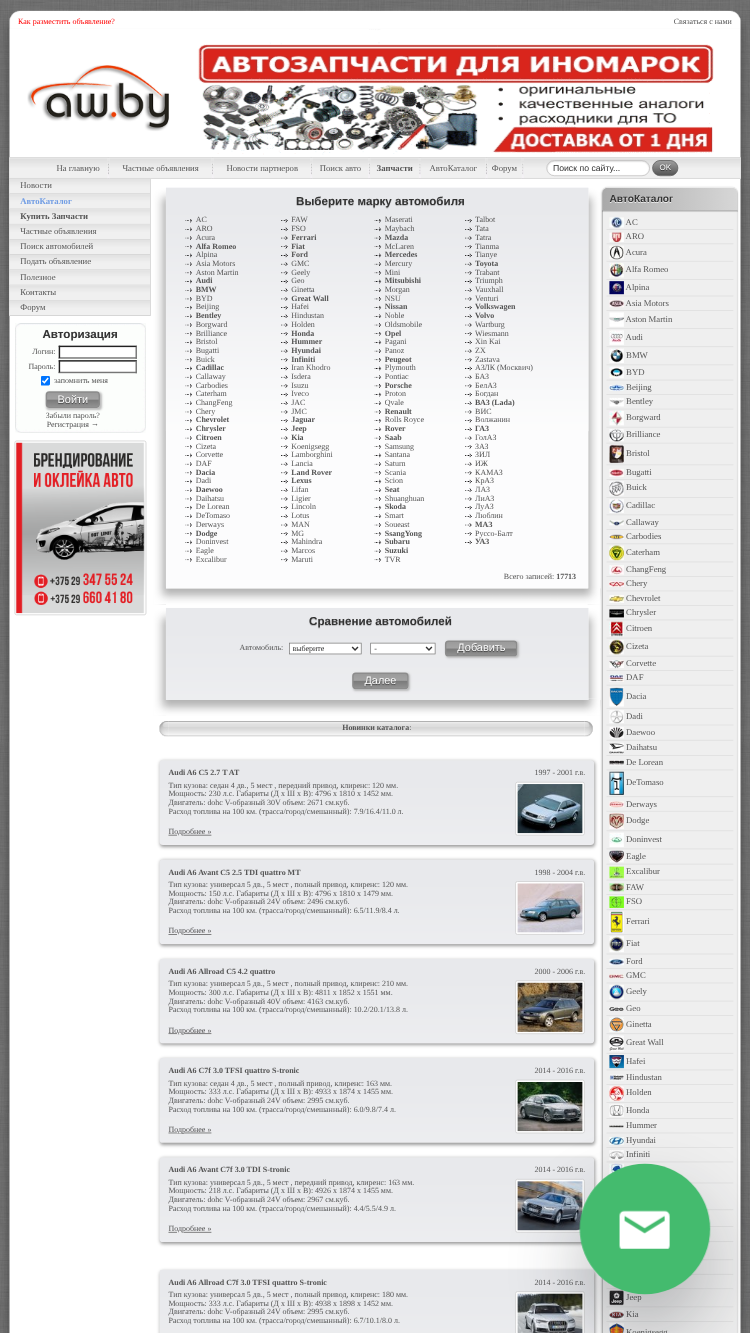
Task: Open 'Как разместить объявление?' link
Action: coord(66,21)
